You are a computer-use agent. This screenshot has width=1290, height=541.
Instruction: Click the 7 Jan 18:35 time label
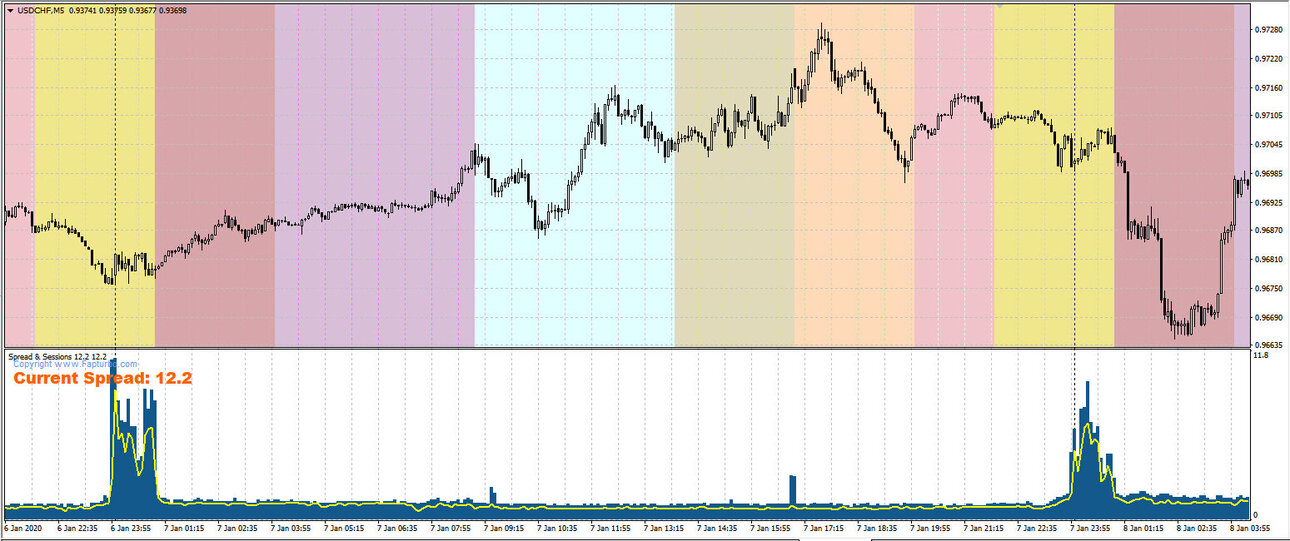tap(875, 527)
